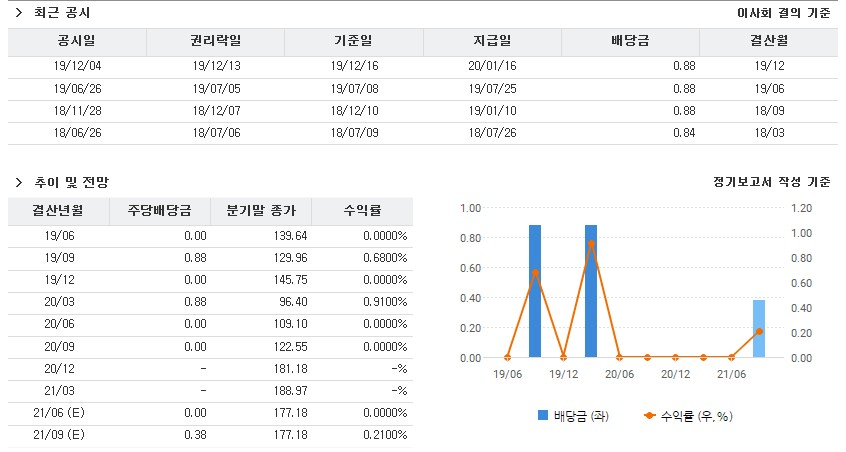Select disclosure date 18/11/28
Screen dimensions: 846x452
coord(77,111)
